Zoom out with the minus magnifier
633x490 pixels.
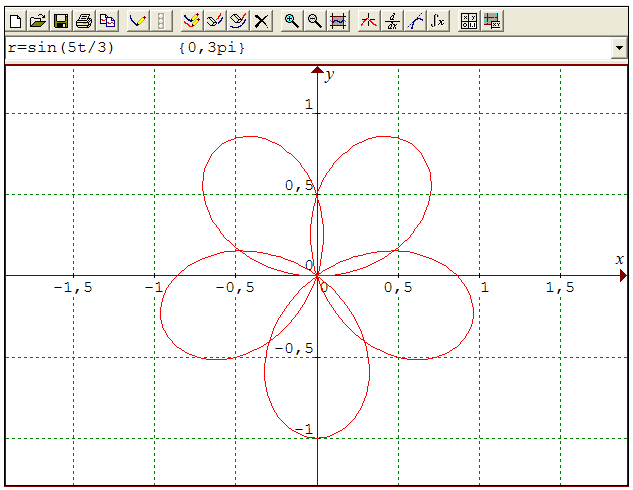click(315, 21)
